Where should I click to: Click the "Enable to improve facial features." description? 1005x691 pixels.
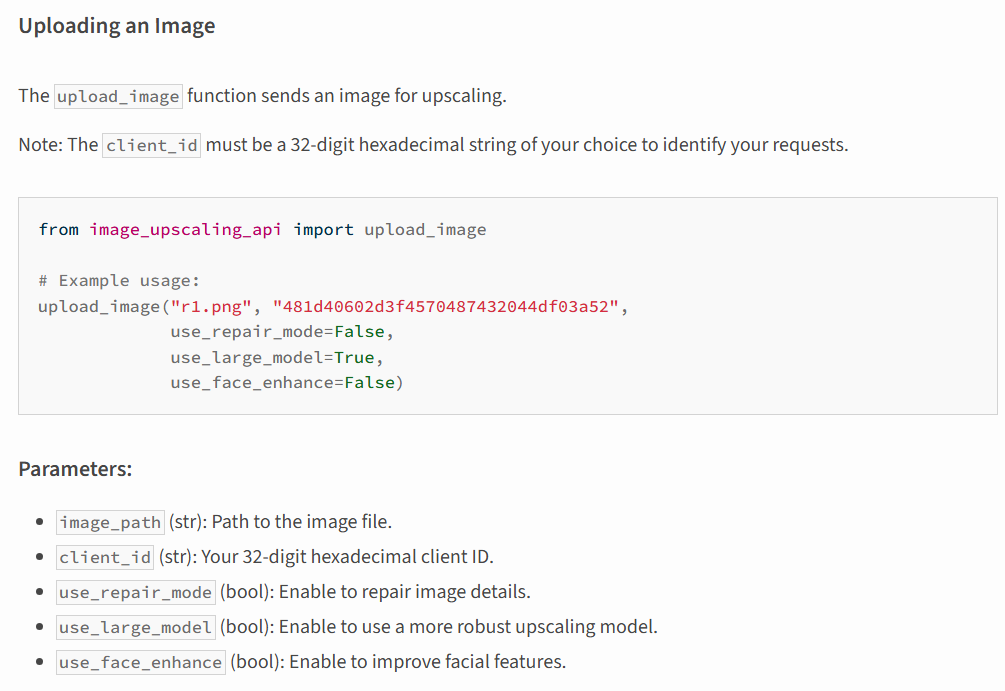[427, 662]
